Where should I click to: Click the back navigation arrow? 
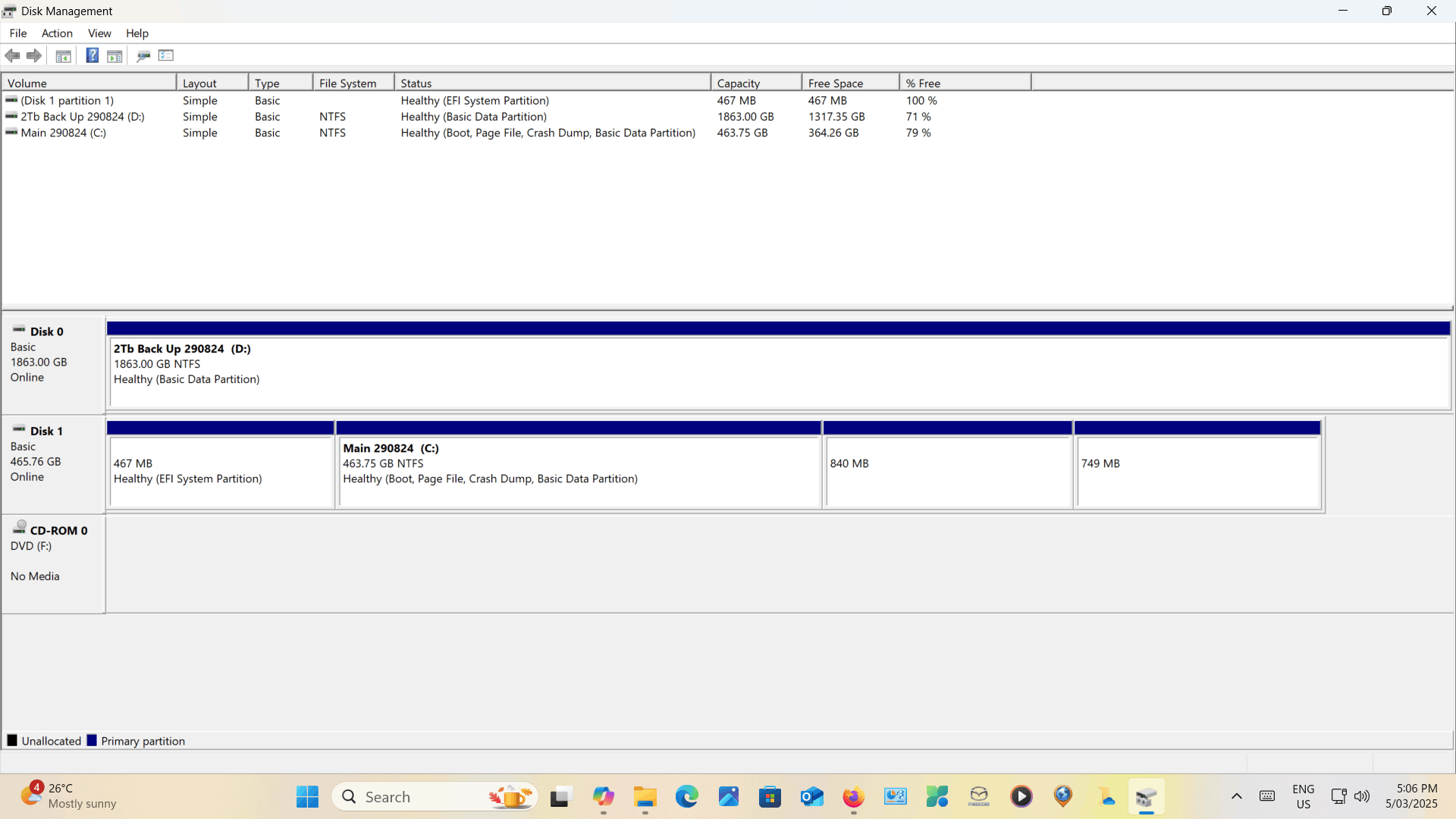point(12,55)
